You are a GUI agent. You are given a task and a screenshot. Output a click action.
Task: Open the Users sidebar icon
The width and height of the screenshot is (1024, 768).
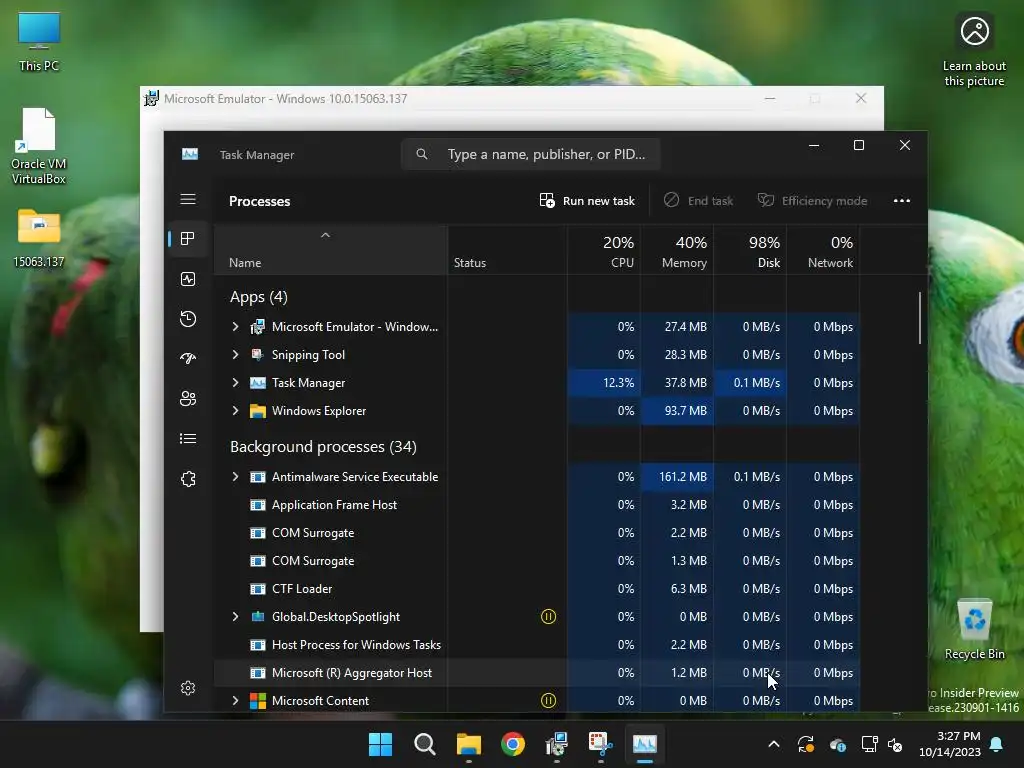pyautogui.click(x=188, y=398)
